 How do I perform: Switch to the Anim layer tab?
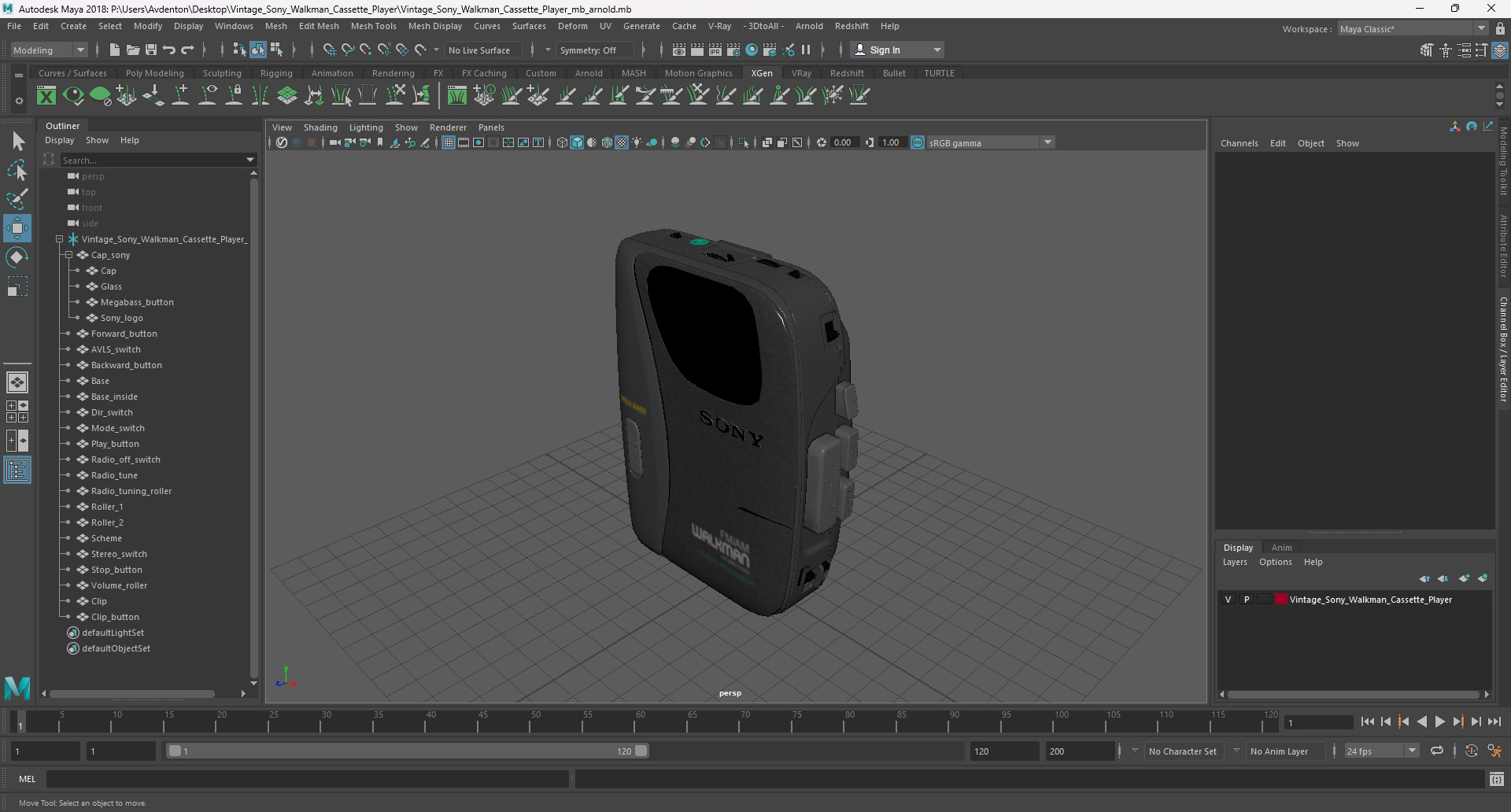pos(1281,548)
